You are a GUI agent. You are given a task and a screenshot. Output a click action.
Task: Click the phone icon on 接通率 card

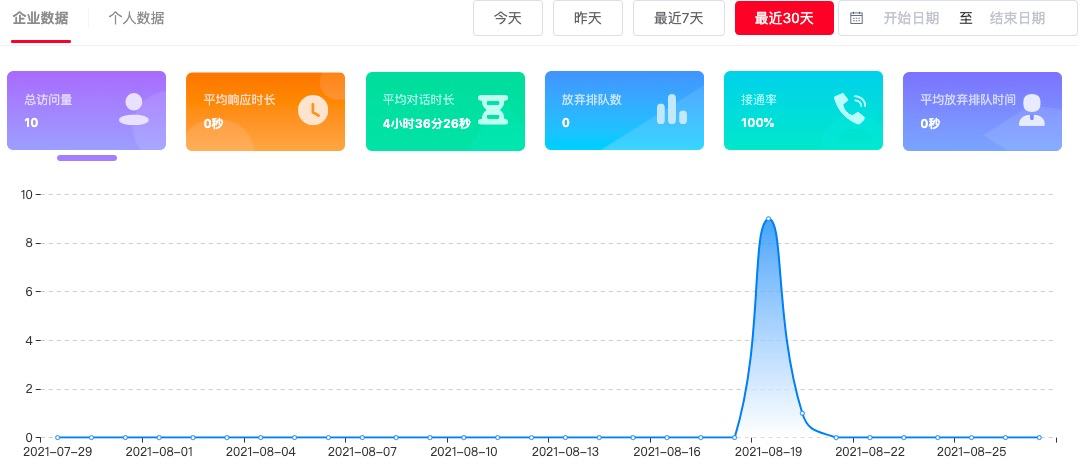tap(850, 109)
